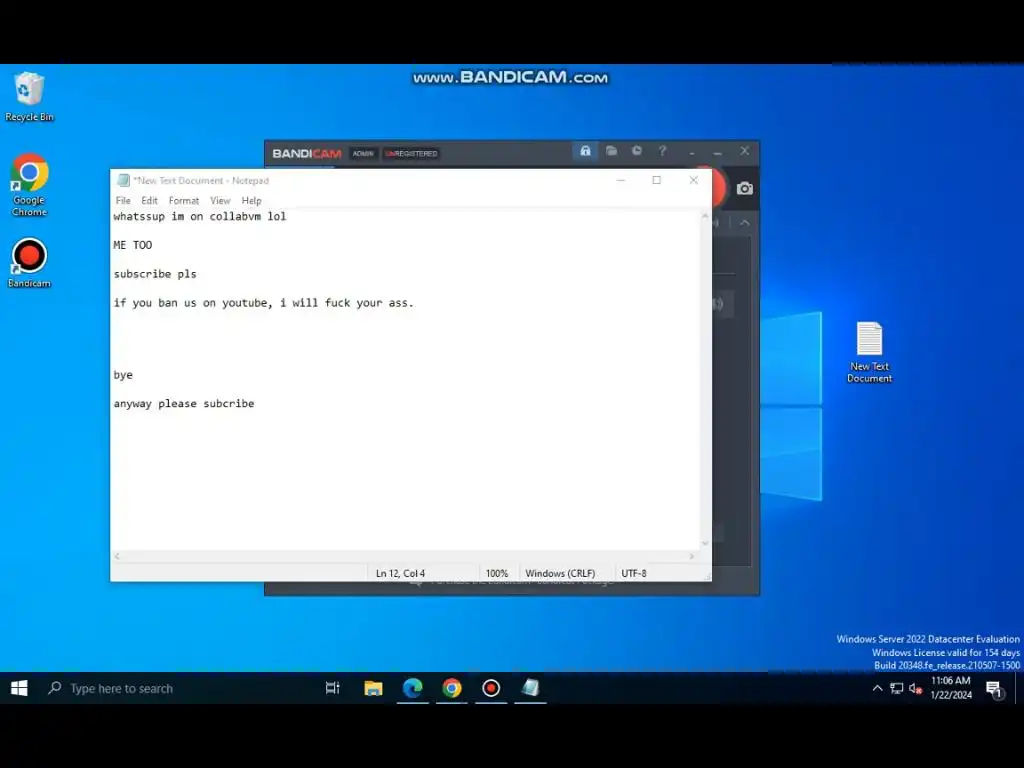
Task: Open the Notepad Edit menu
Action: point(150,200)
